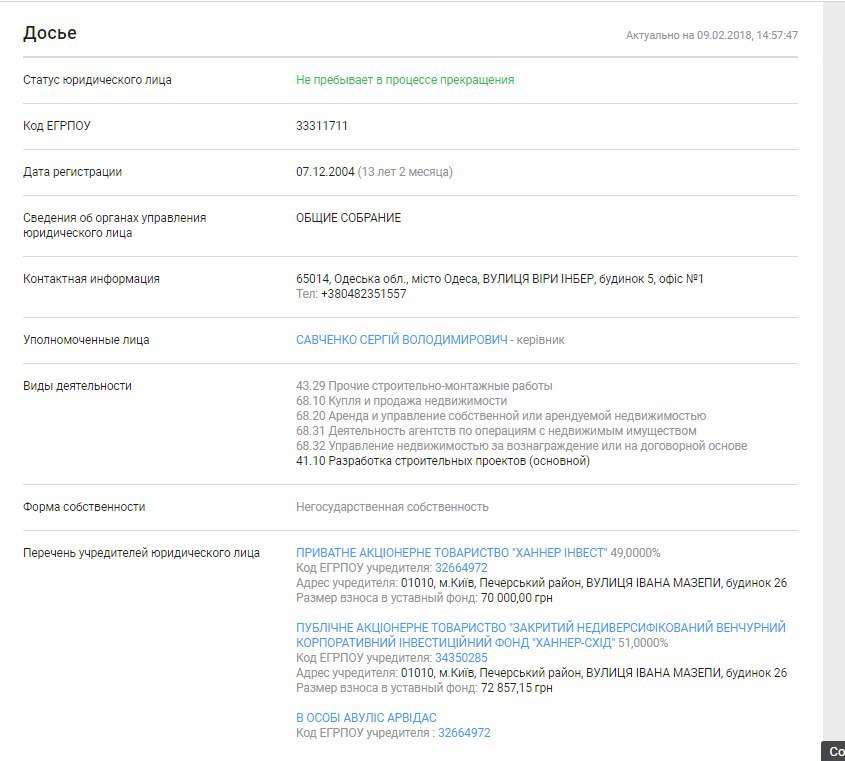Open САВЧЕНКО СЕРГІЙ ВОЛОДИМИРОВИЧ profile link
The width and height of the screenshot is (845, 761).
pos(401,340)
